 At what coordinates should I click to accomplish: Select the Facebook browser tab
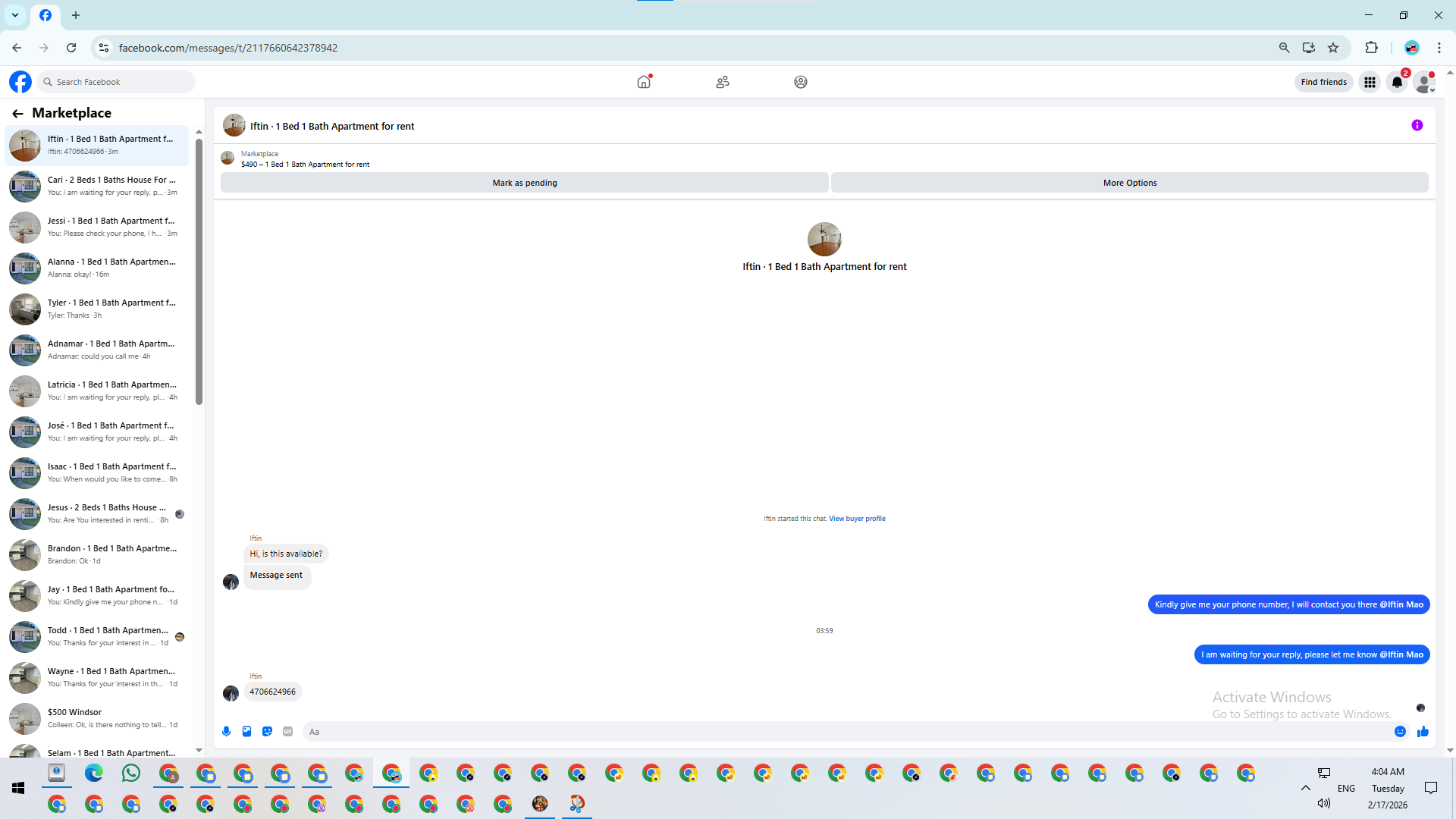[45, 15]
